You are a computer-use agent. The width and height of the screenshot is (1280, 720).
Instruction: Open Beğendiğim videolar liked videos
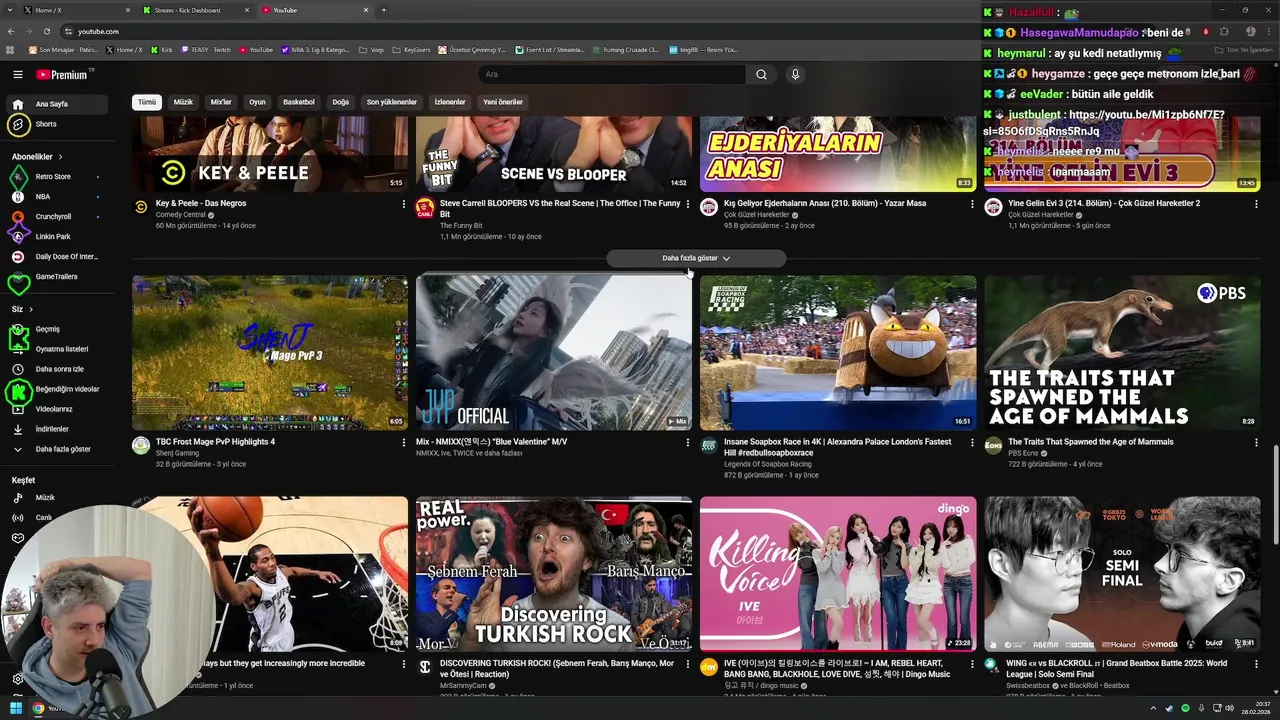(x=55, y=389)
